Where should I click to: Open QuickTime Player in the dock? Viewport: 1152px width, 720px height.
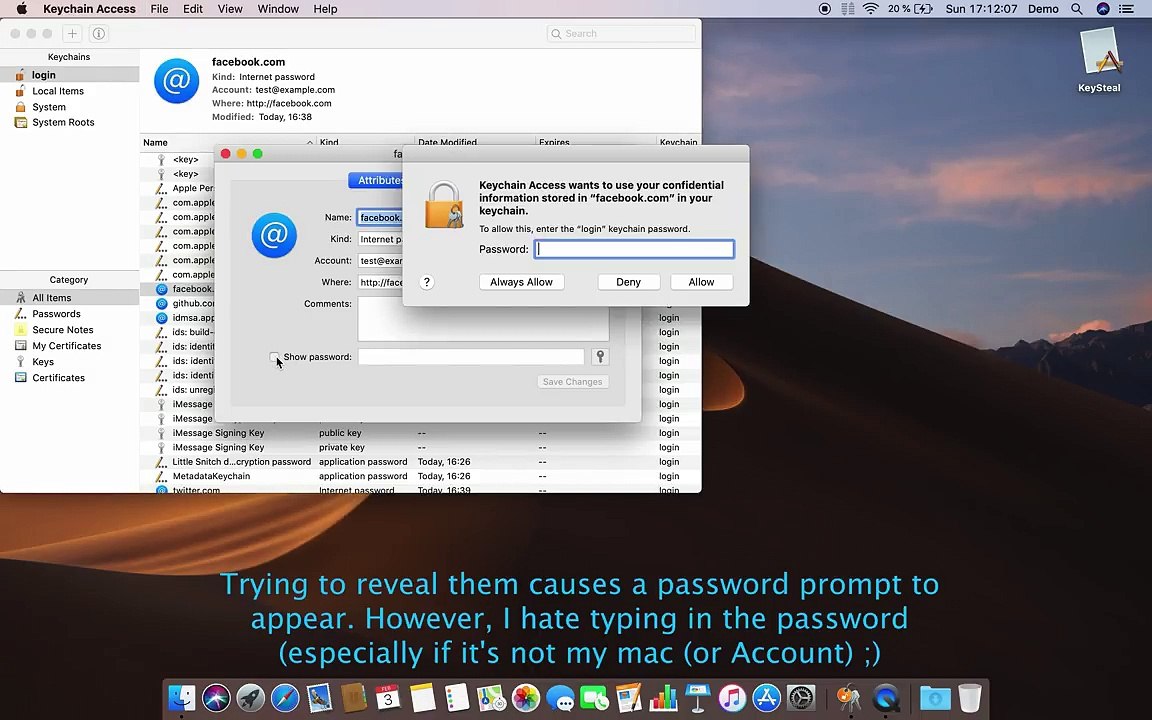click(886, 698)
